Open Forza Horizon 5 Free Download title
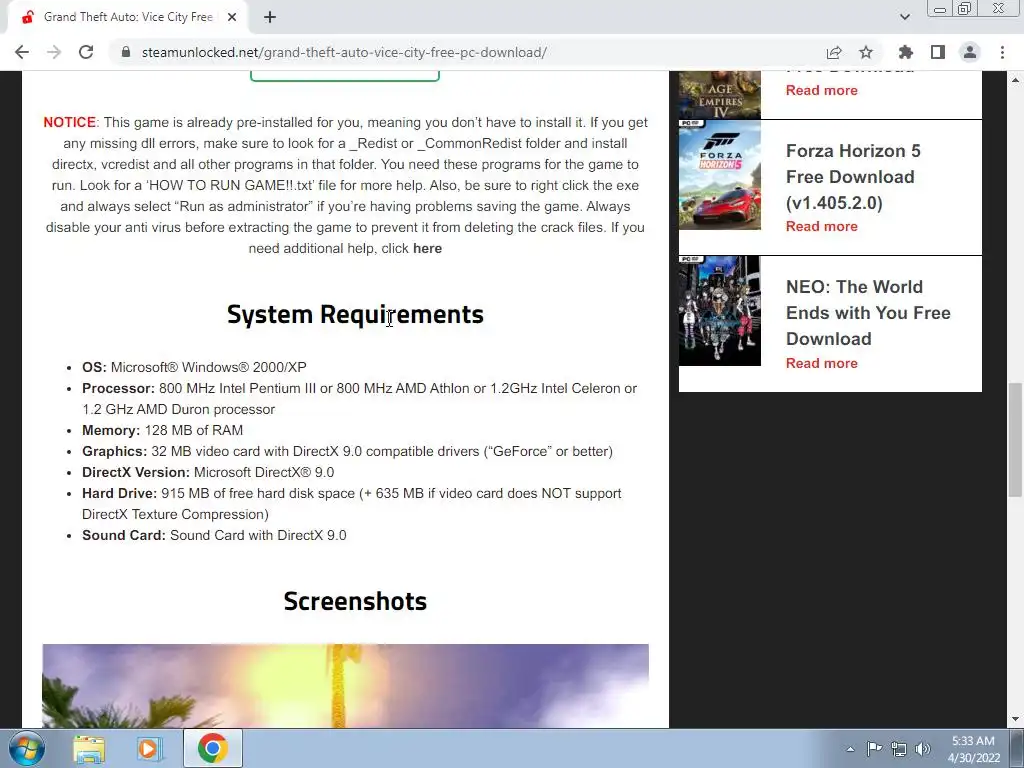Screen dimensions: 1024x768 tap(853, 176)
